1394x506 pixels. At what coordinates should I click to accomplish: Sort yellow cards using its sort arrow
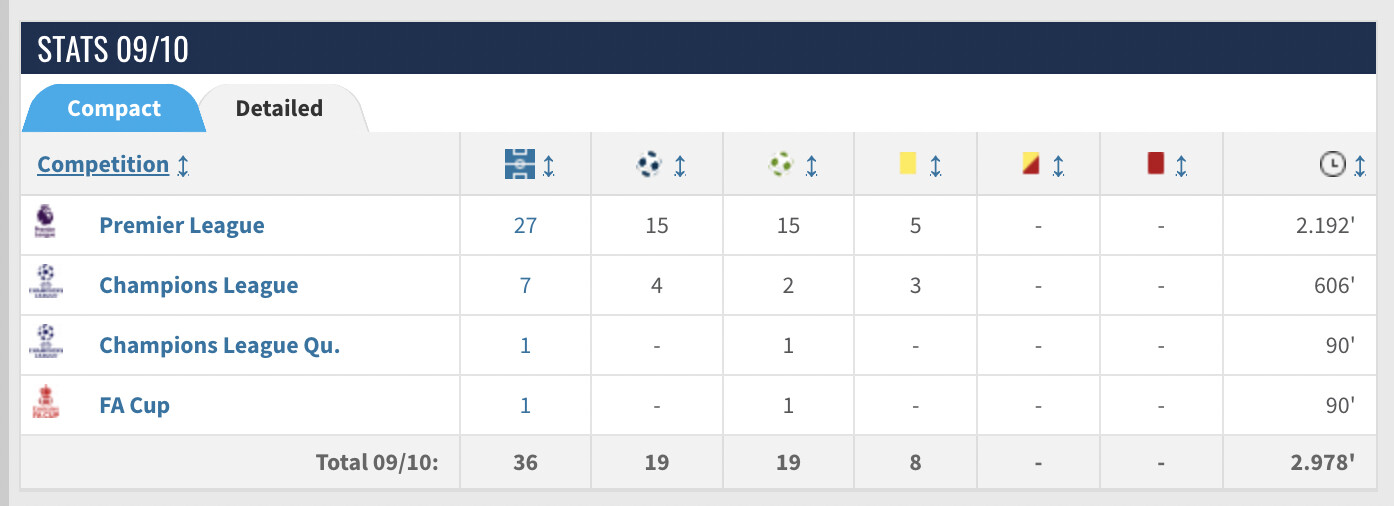click(935, 165)
